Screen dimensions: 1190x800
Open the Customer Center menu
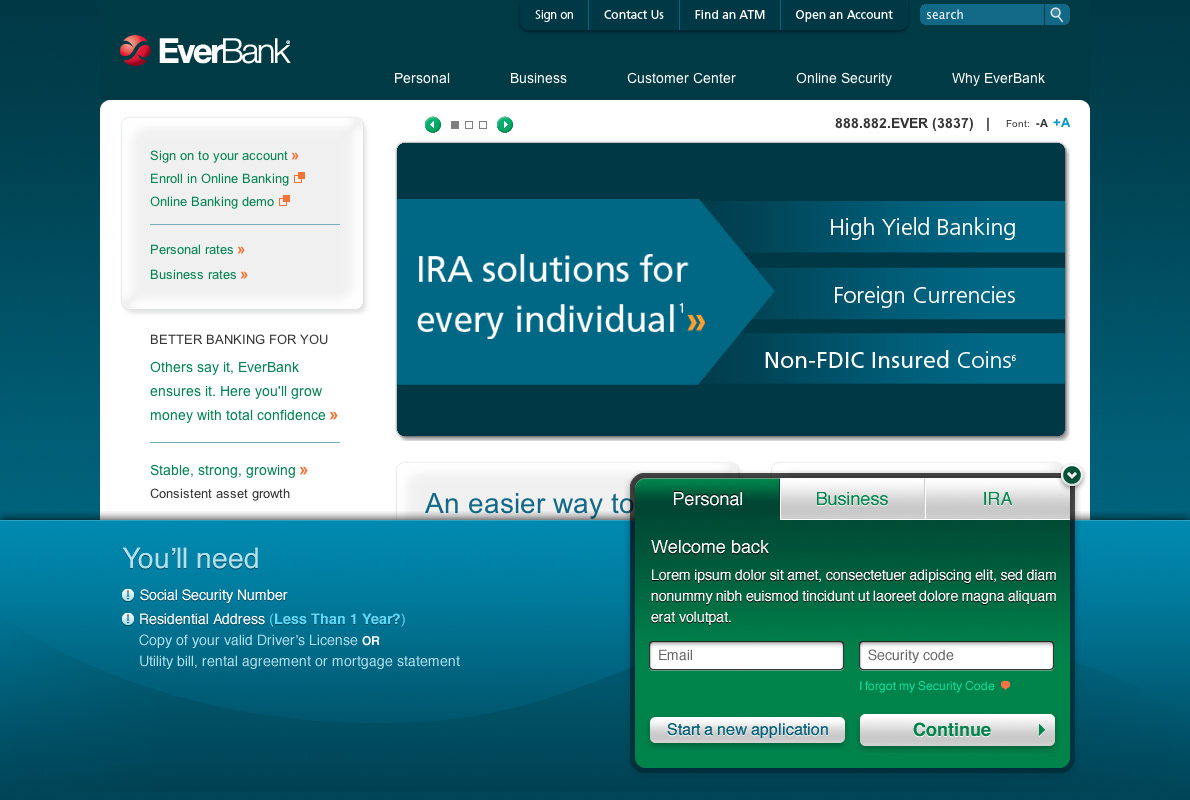(682, 78)
